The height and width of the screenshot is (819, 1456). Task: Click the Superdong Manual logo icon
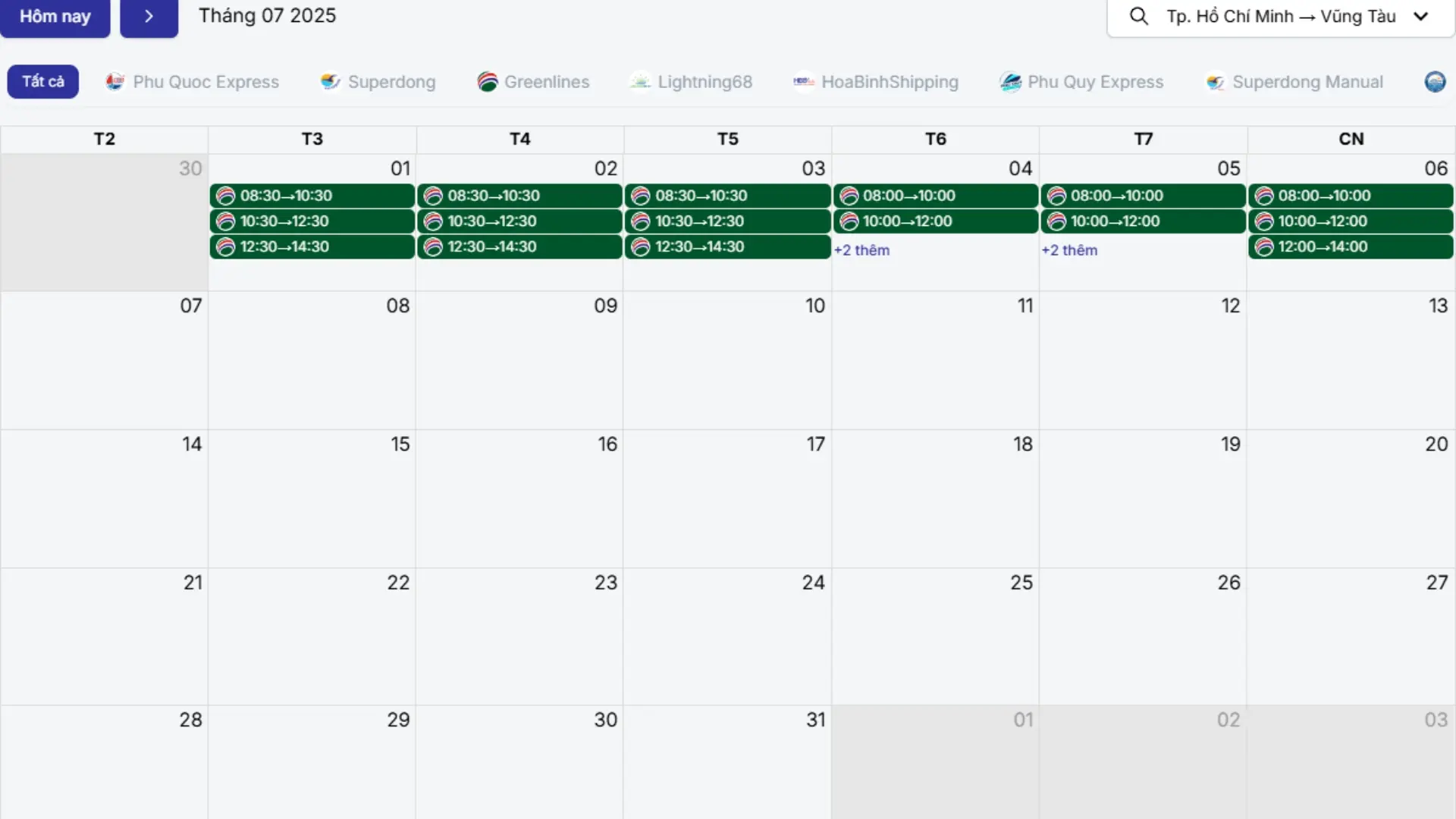coord(1216,82)
